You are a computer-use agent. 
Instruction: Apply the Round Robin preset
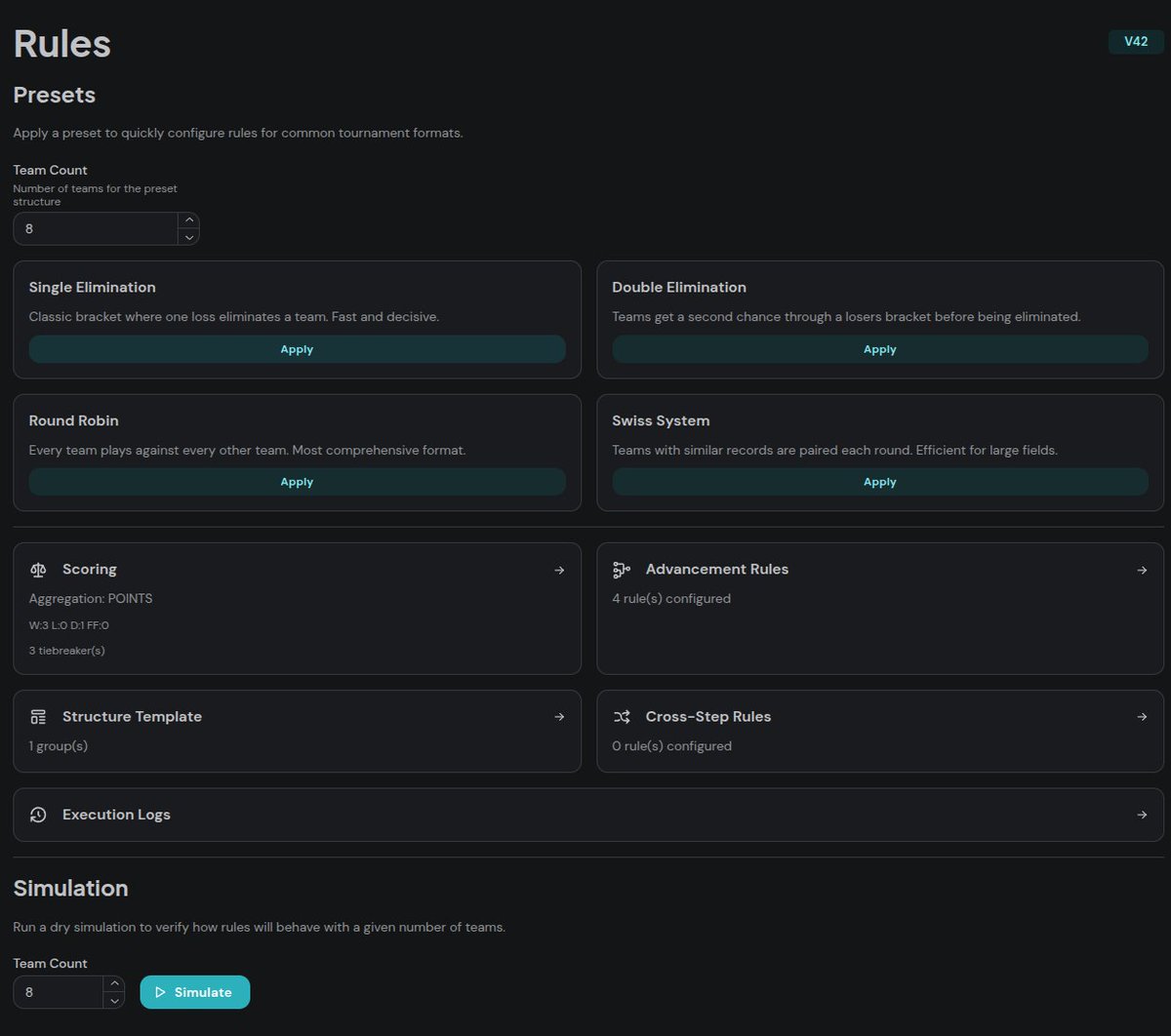pyautogui.click(x=297, y=482)
